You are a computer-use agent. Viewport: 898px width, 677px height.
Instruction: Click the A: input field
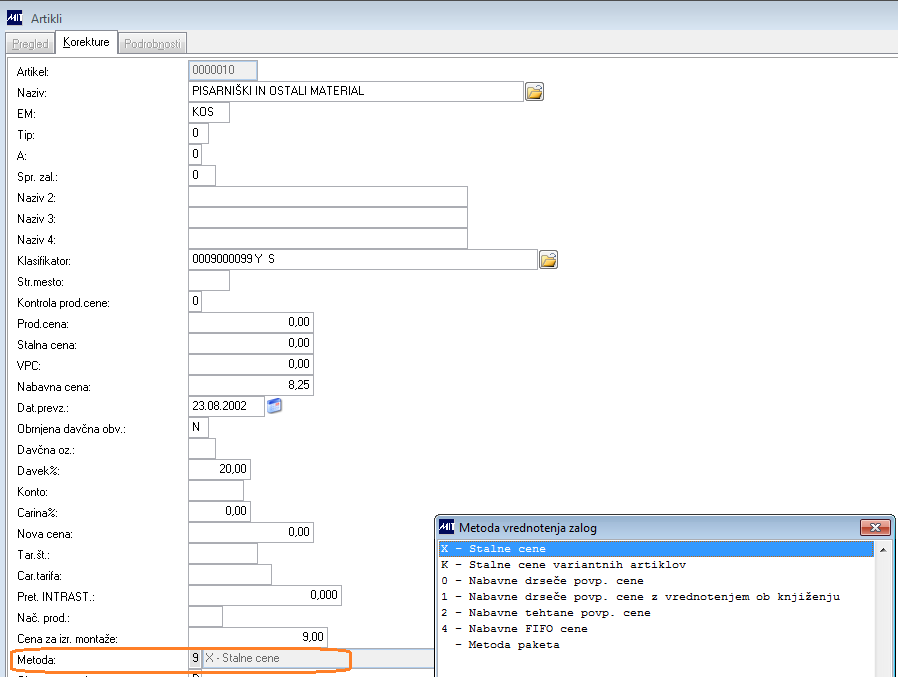(x=195, y=154)
